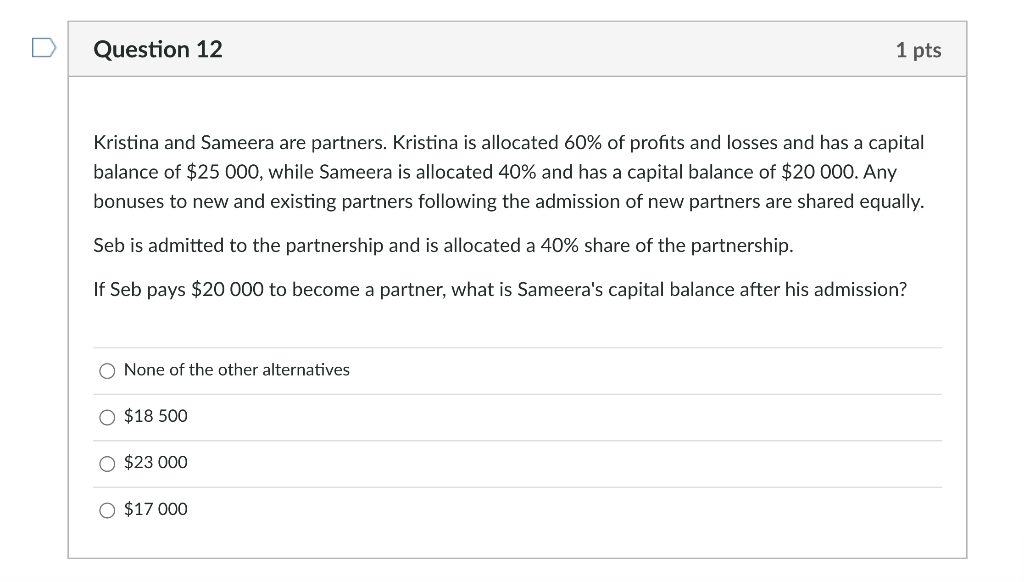Click the "$18 500" answer label text
Screen dimensions: 1024x582
click(x=155, y=416)
